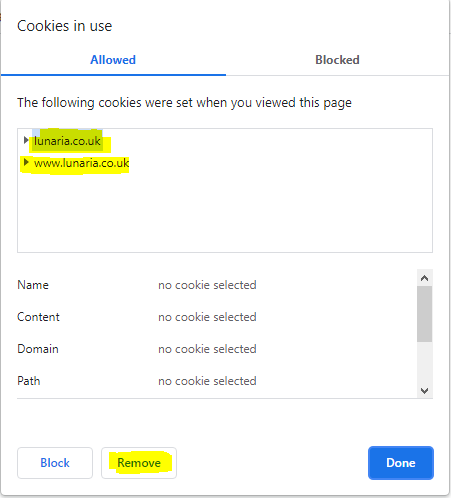Click the scrollbar track below the thumb
The height and width of the screenshot is (498, 451).
coord(424,362)
